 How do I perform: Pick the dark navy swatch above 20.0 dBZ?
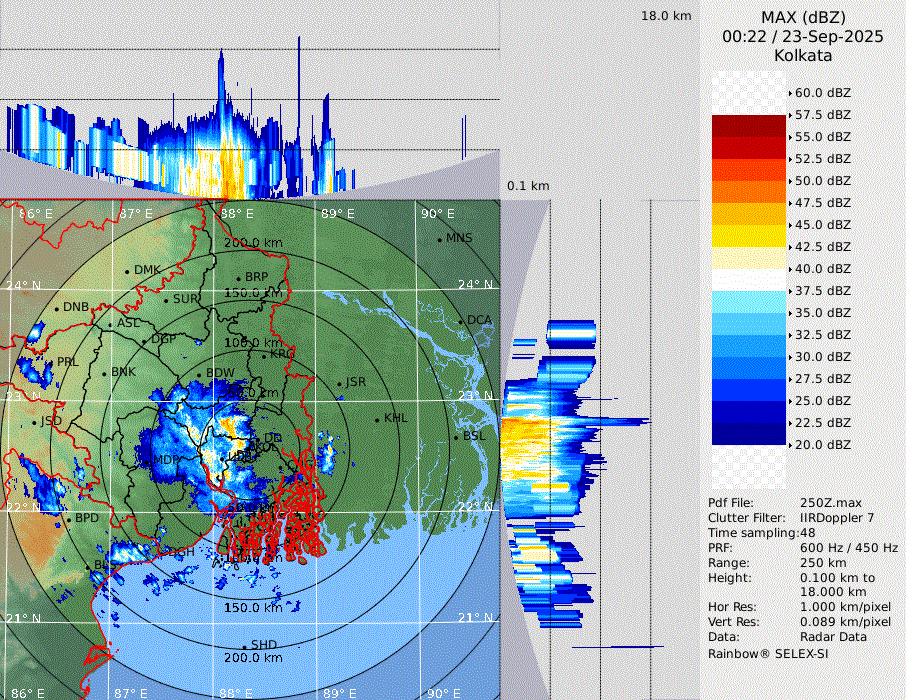coord(748,433)
